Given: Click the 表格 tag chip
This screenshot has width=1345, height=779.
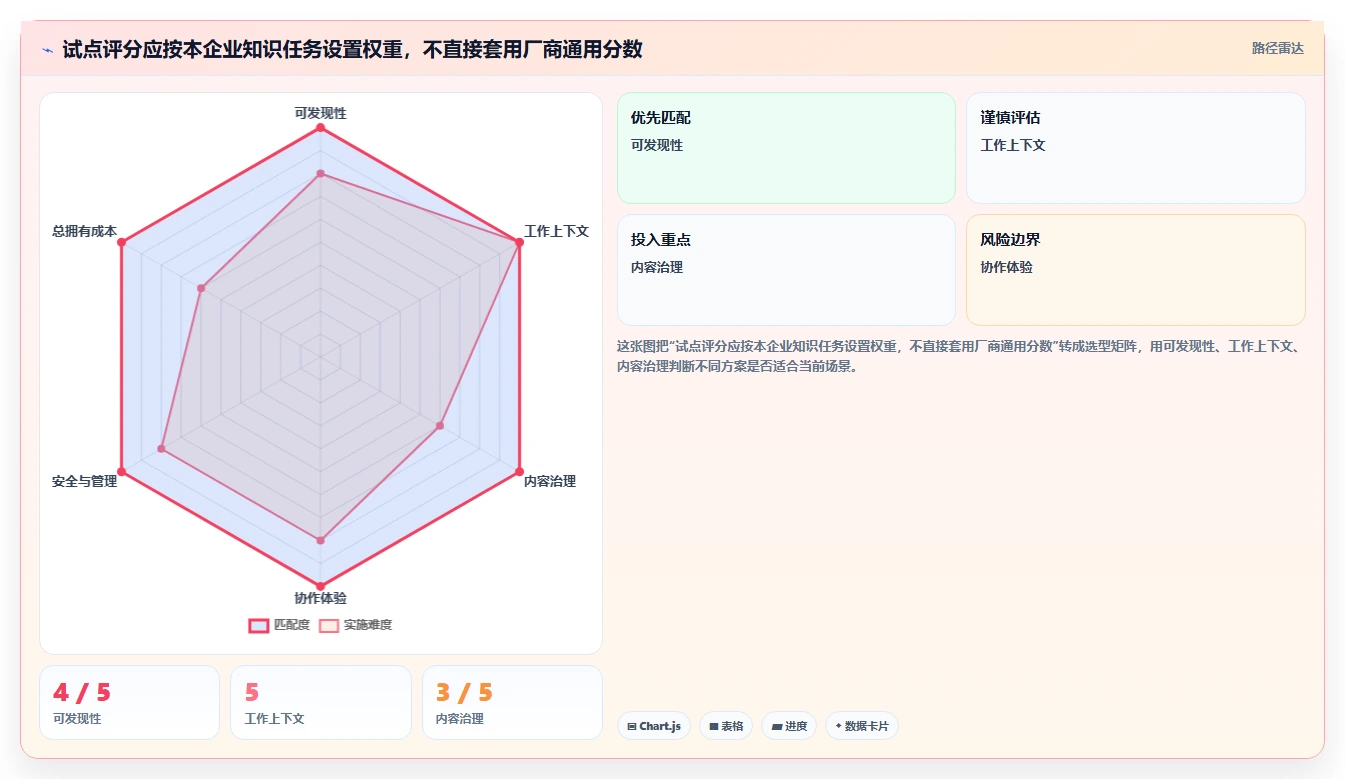Looking at the screenshot, I should (726, 726).
